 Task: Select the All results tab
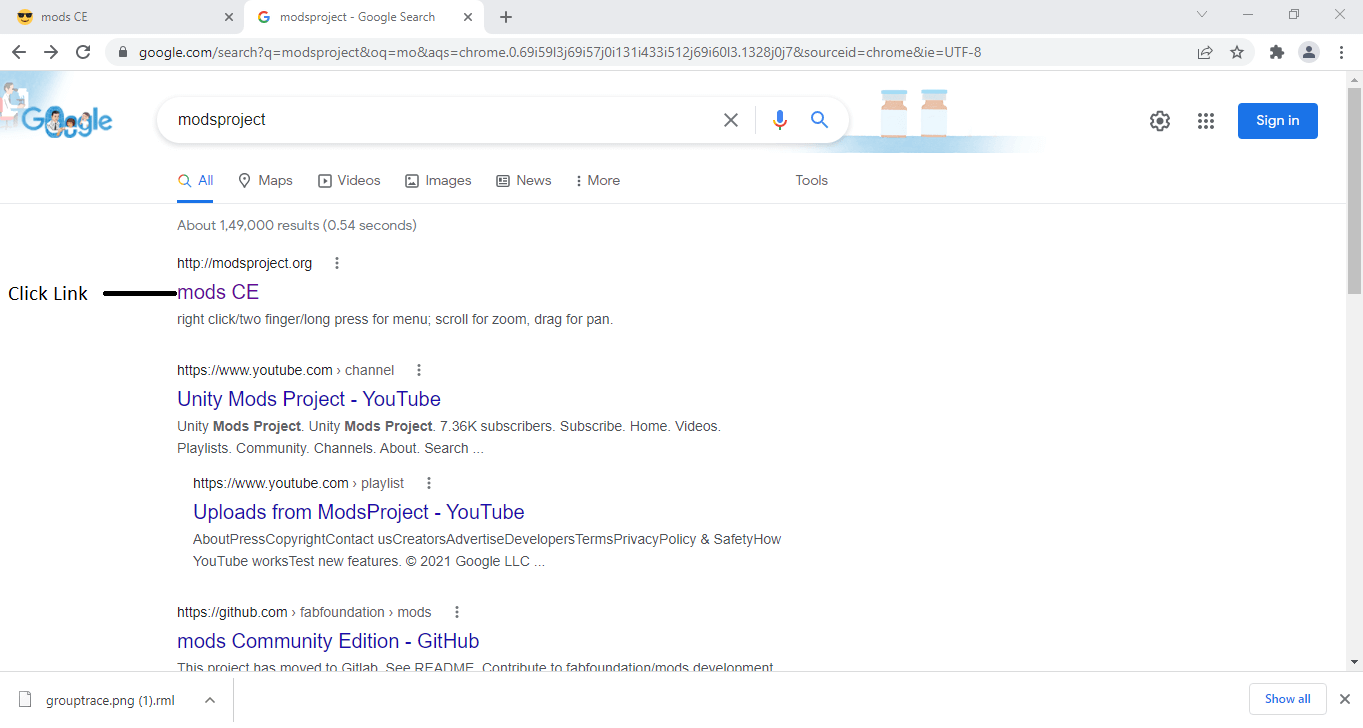(195, 181)
